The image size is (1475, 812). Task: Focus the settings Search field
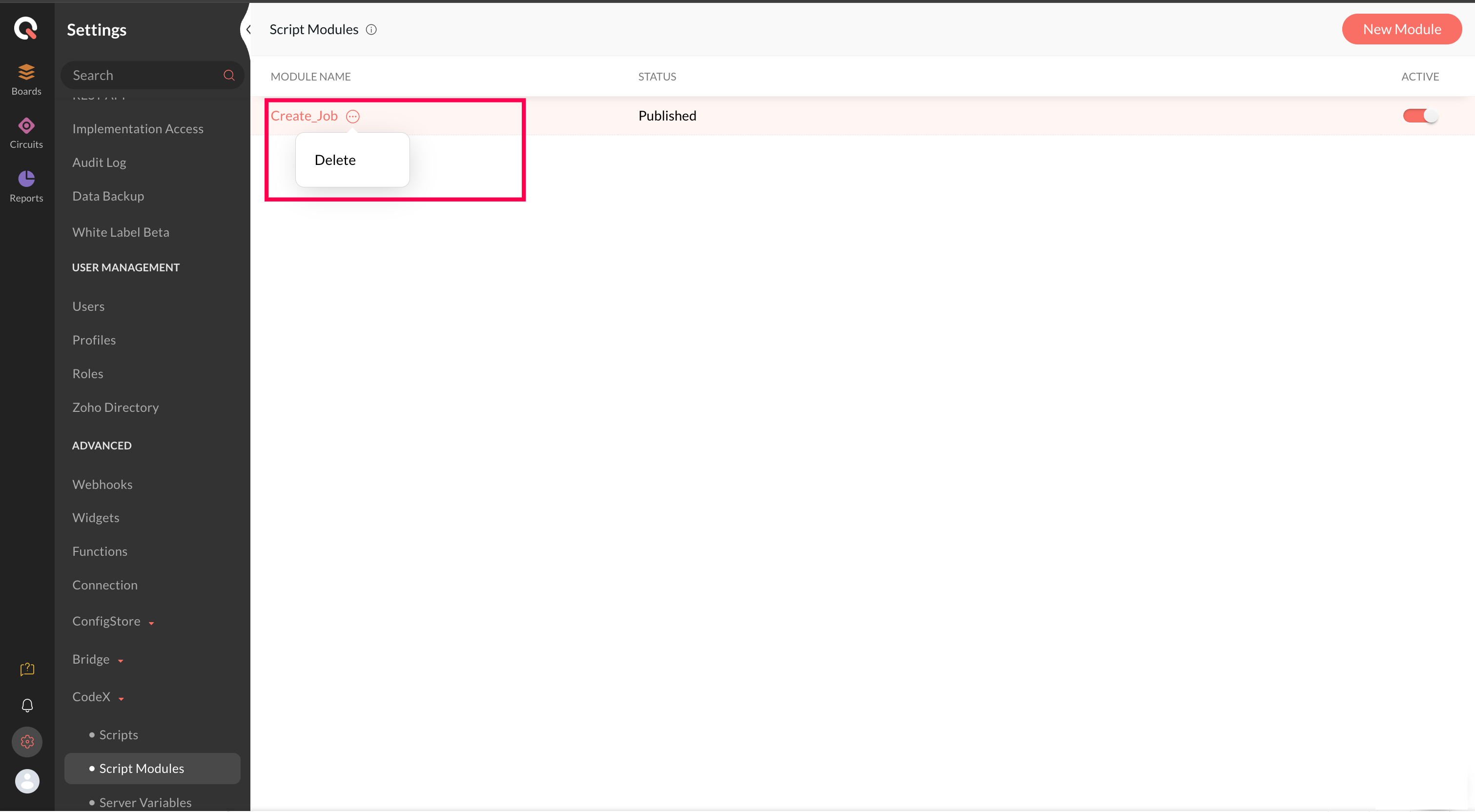[152, 75]
